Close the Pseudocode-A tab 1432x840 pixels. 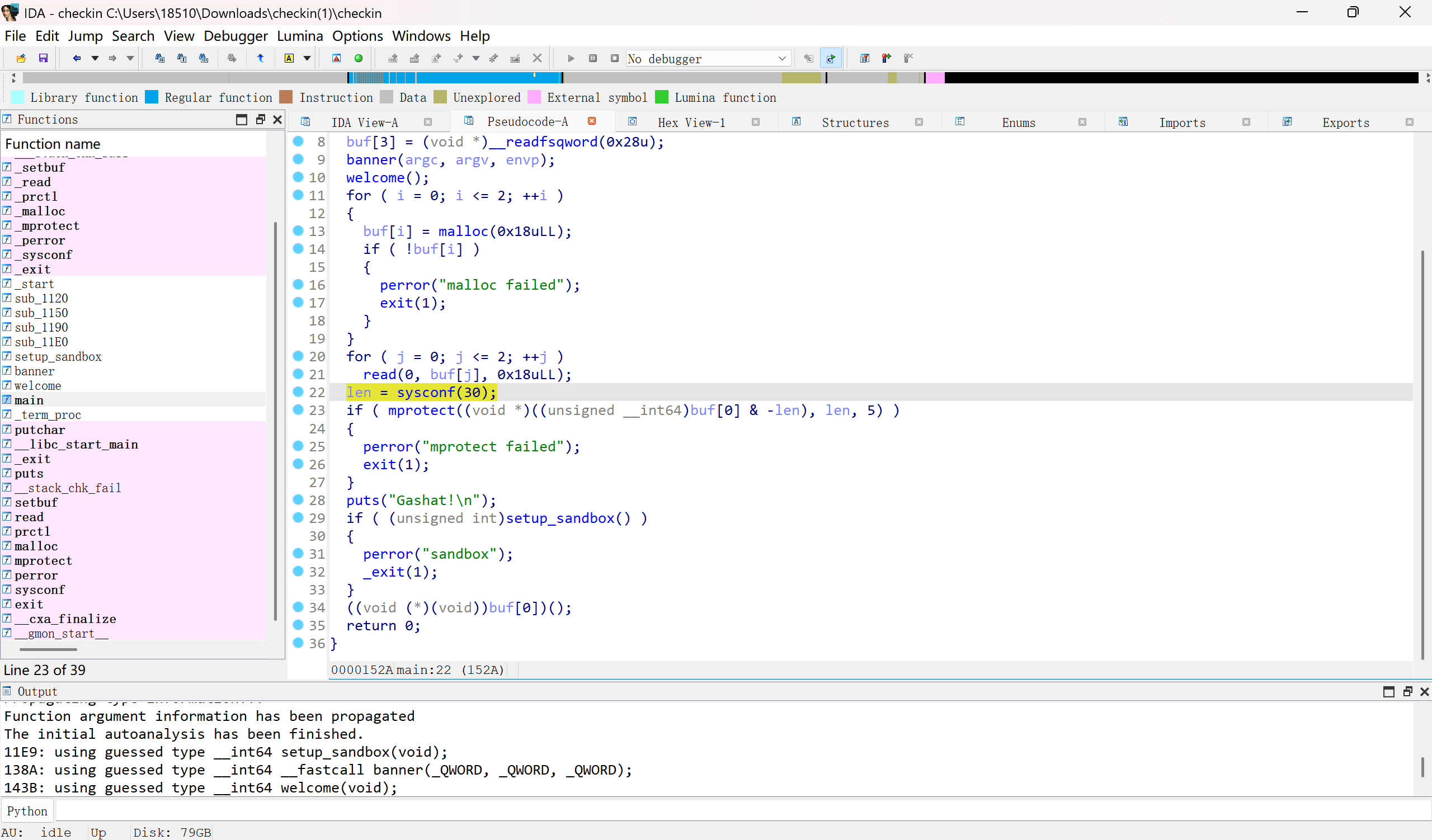tap(592, 121)
